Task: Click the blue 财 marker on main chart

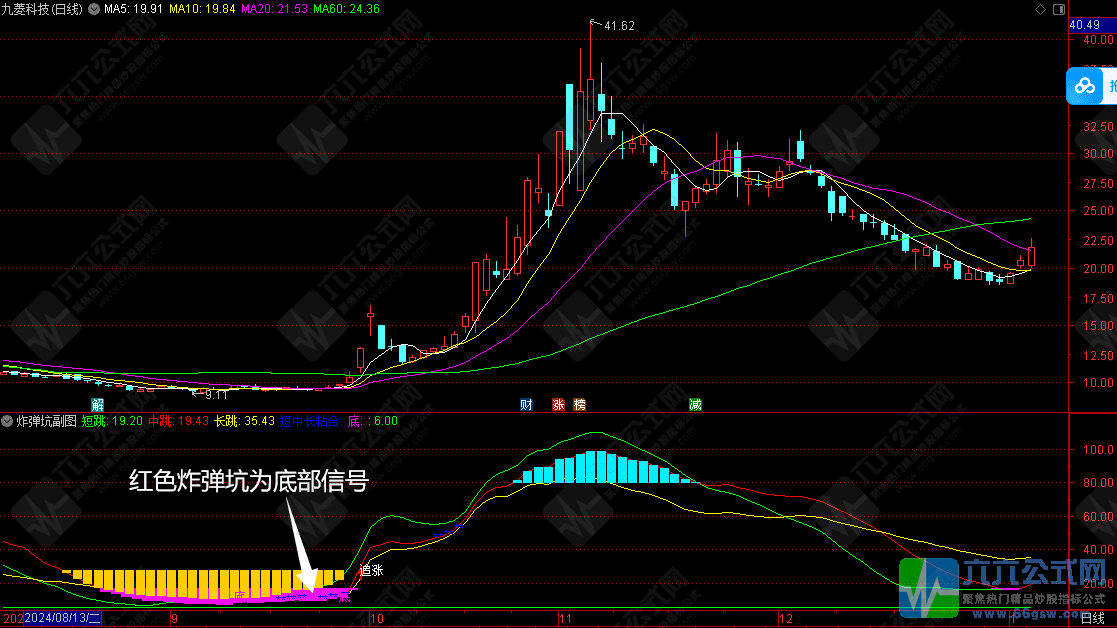Action: point(524,404)
